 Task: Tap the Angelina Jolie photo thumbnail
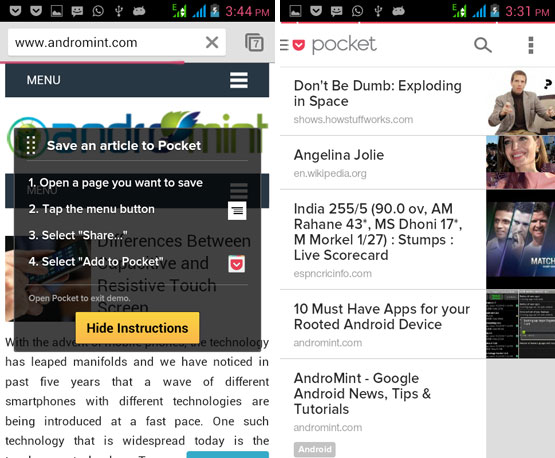tap(521, 162)
